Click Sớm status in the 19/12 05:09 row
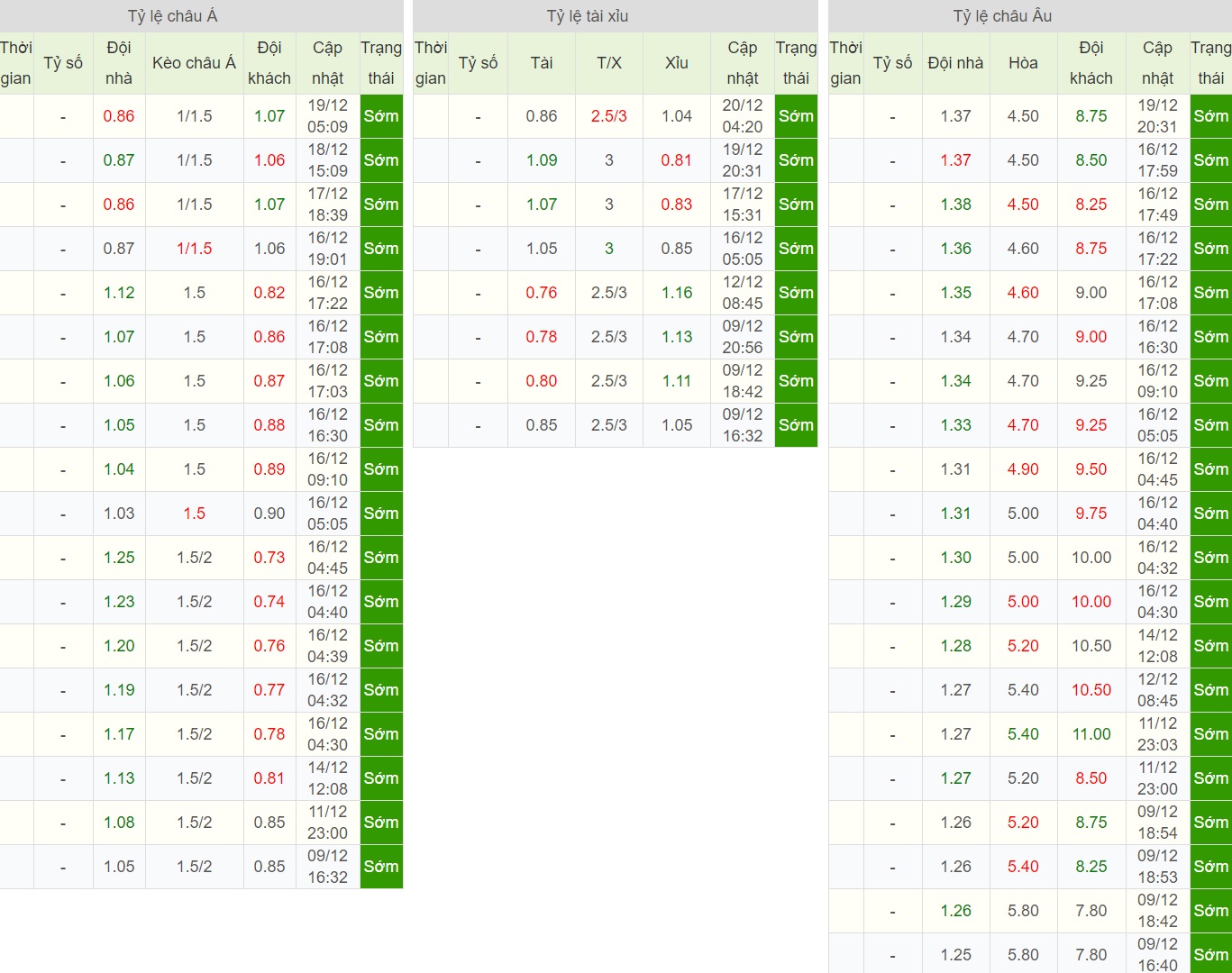This screenshot has width=1232, height=973. 381,116
